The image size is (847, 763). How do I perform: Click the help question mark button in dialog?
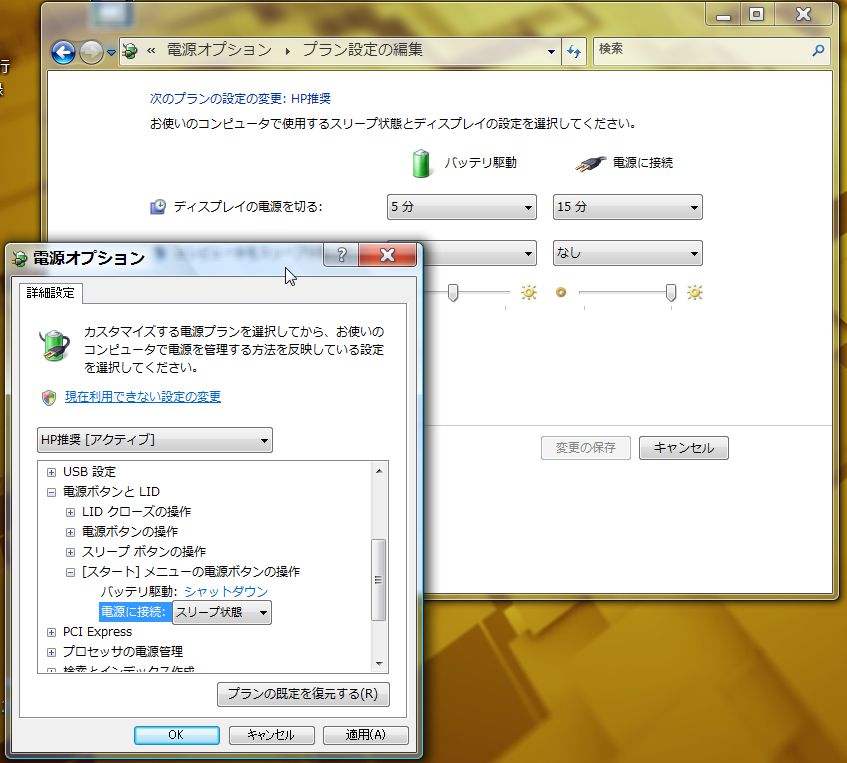point(341,255)
